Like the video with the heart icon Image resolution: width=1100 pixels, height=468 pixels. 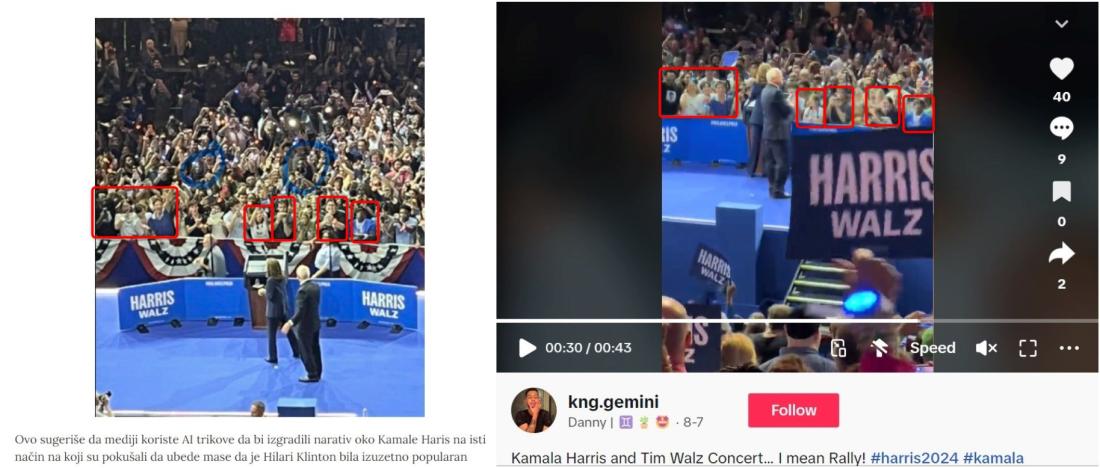coord(1061,69)
